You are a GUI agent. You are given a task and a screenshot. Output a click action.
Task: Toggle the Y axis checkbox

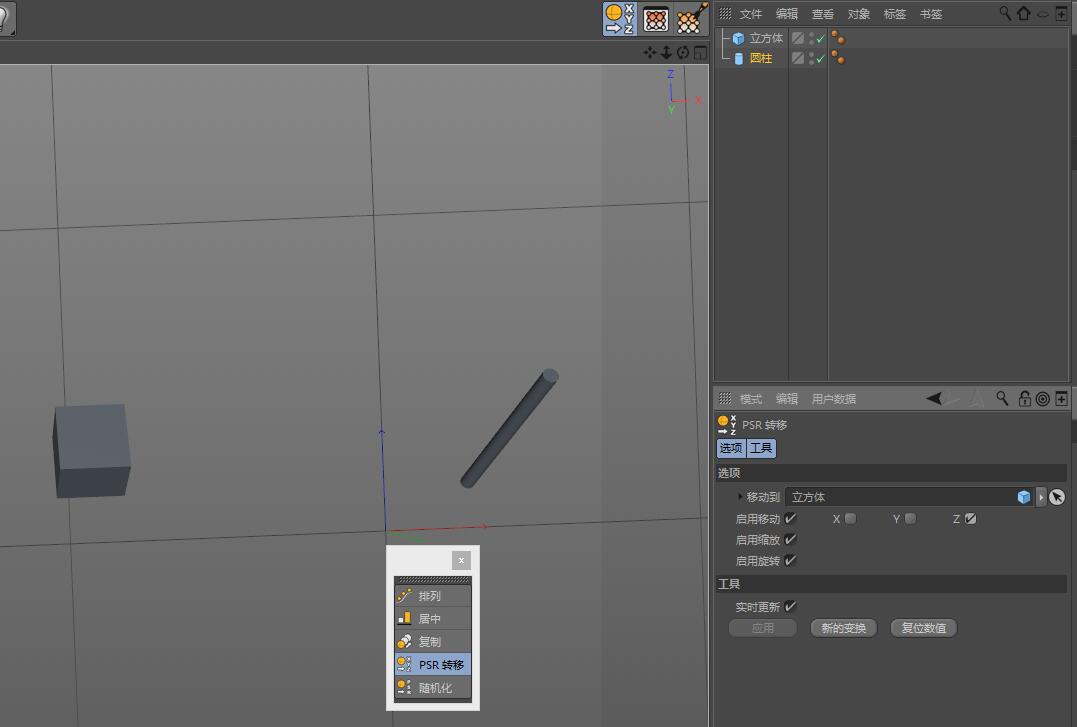click(910, 519)
